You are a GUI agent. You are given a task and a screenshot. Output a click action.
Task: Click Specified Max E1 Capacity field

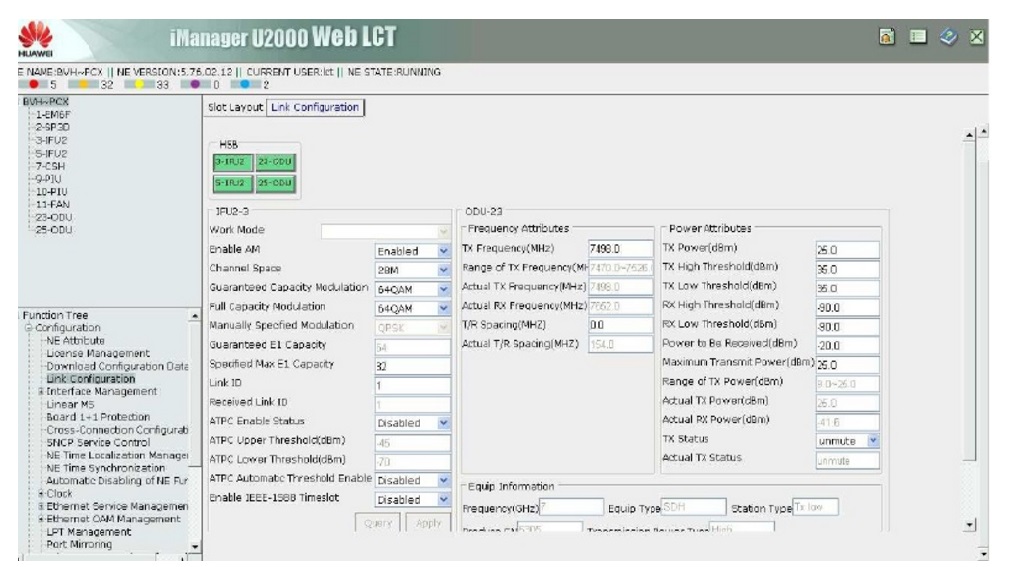[x=412, y=366]
